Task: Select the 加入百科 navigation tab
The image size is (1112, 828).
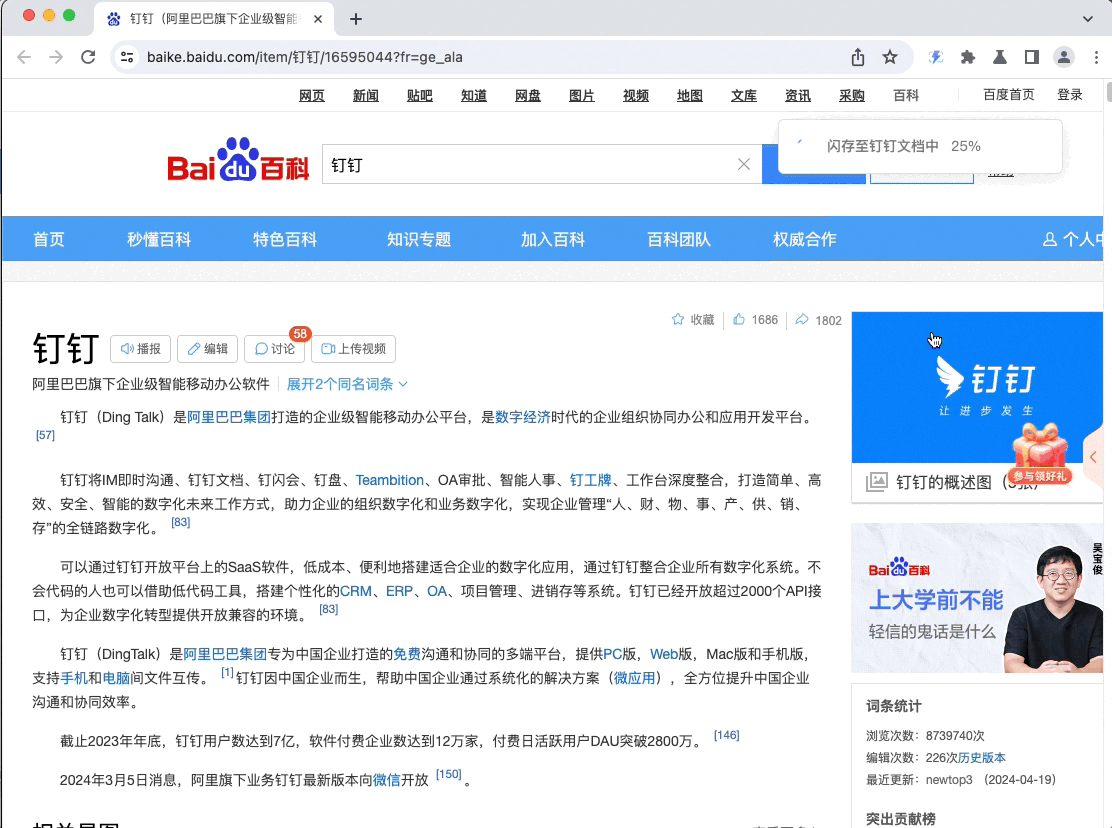Action: click(x=553, y=240)
